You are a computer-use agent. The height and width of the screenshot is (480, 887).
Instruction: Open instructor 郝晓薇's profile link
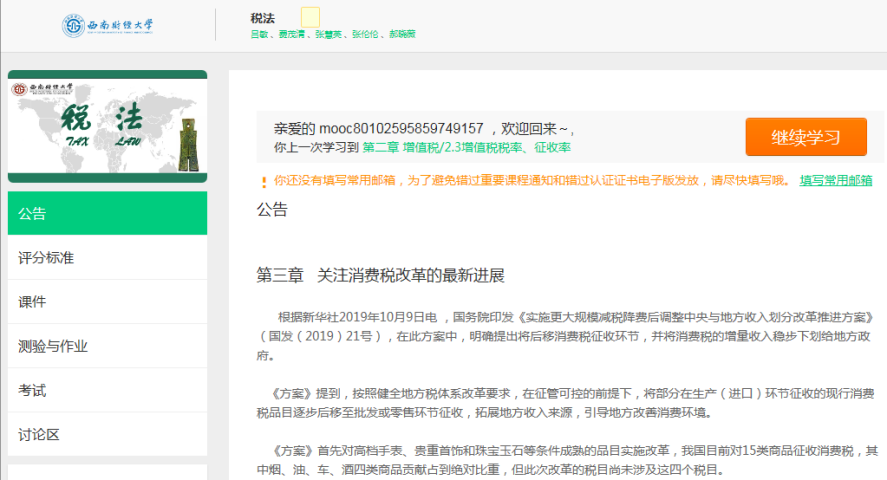402,34
